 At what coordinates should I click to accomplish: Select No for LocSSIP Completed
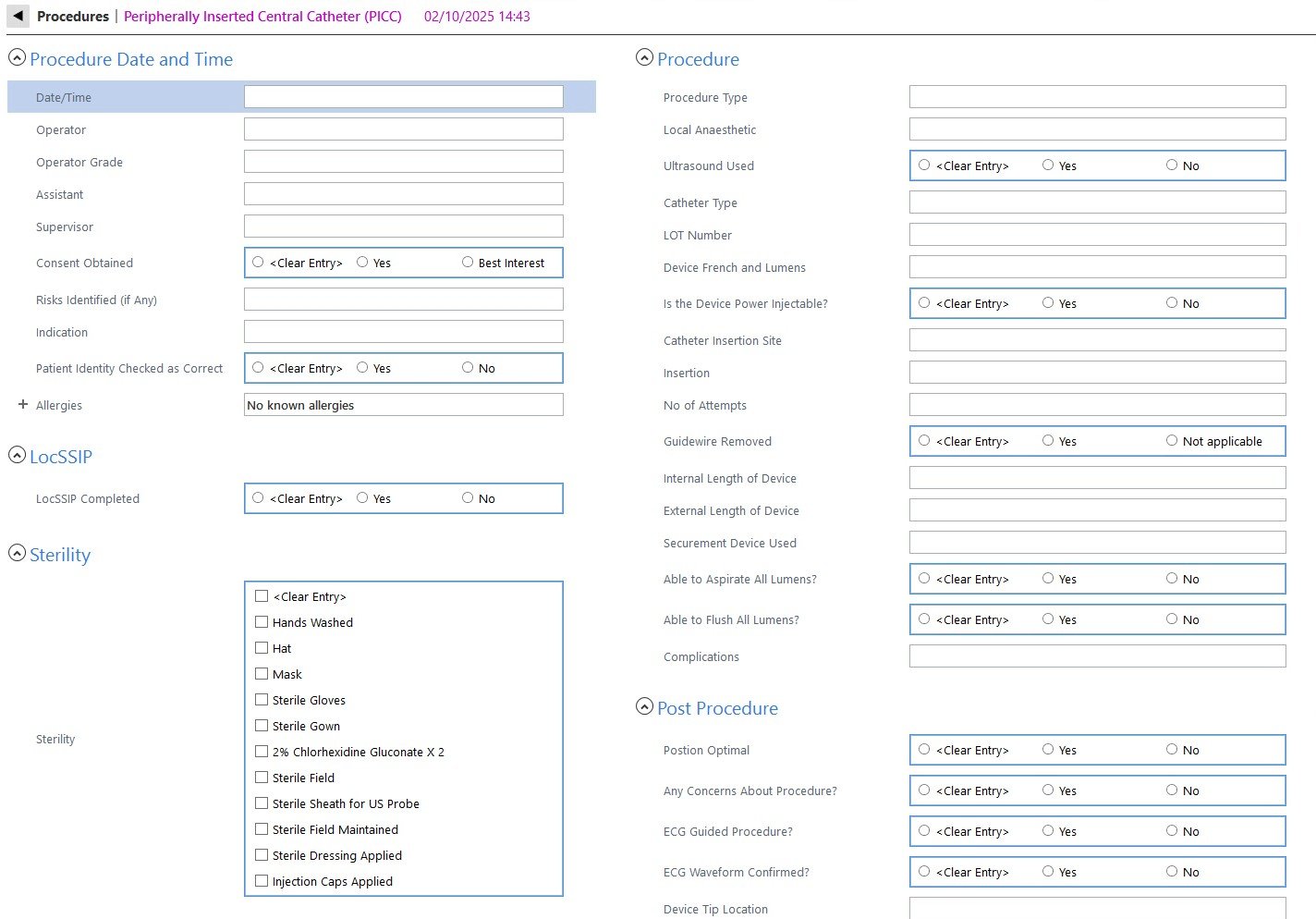468,497
